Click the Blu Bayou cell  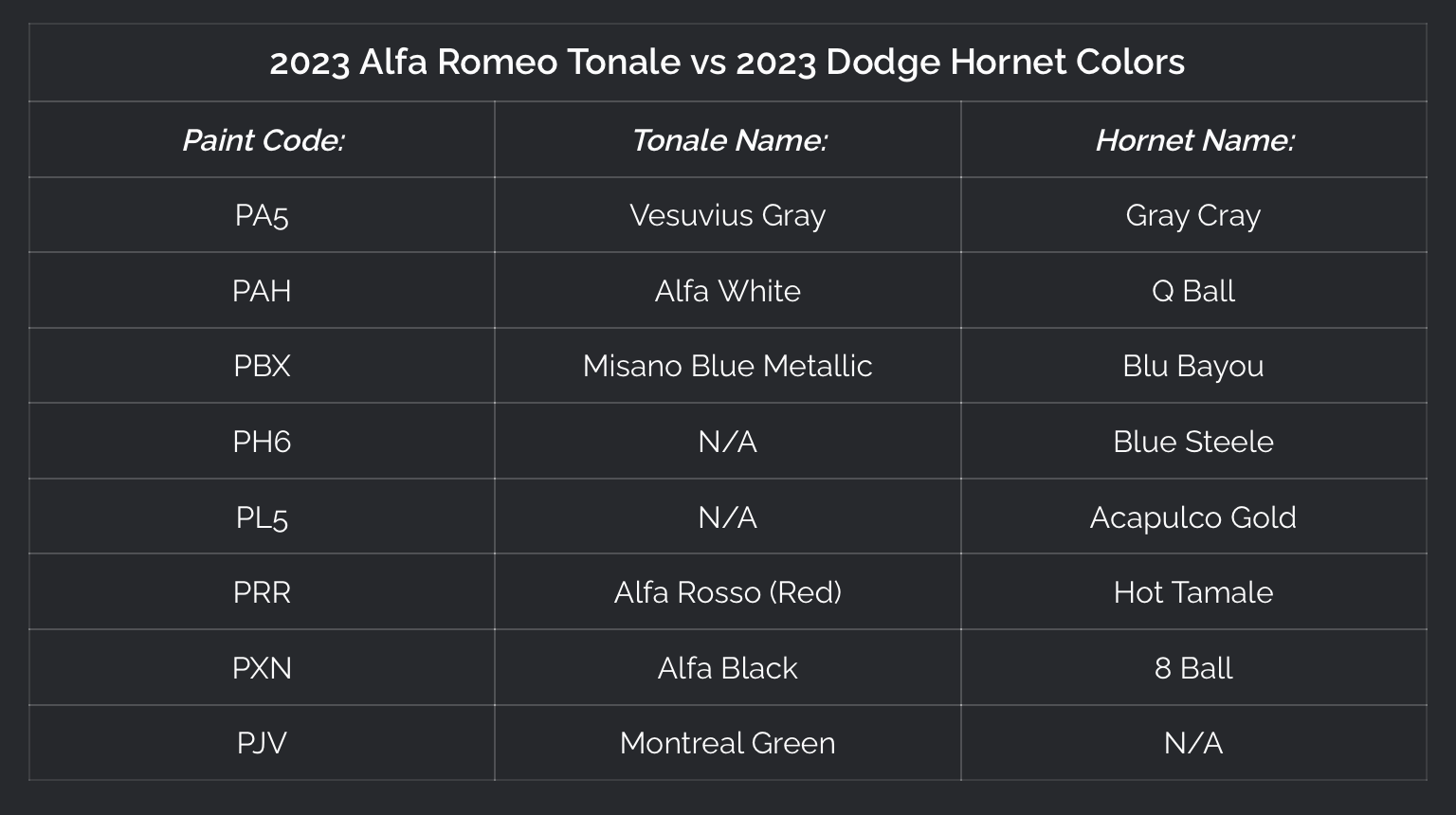(1192, 366)
